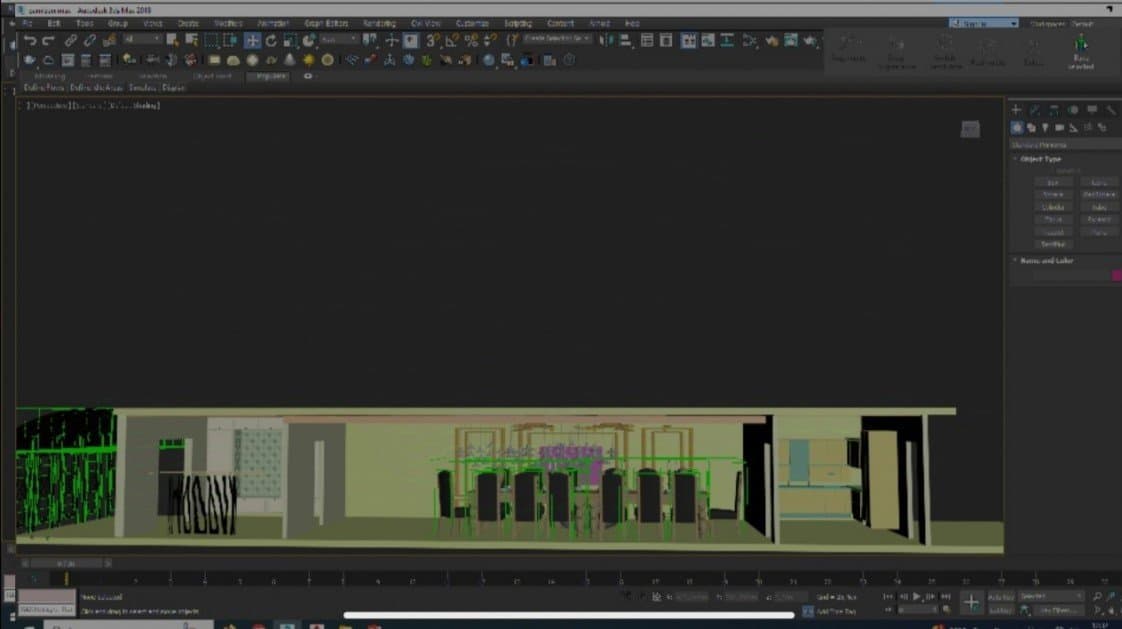
Task: Click the viewport ViewCube
Action: (x=970, y=130)
